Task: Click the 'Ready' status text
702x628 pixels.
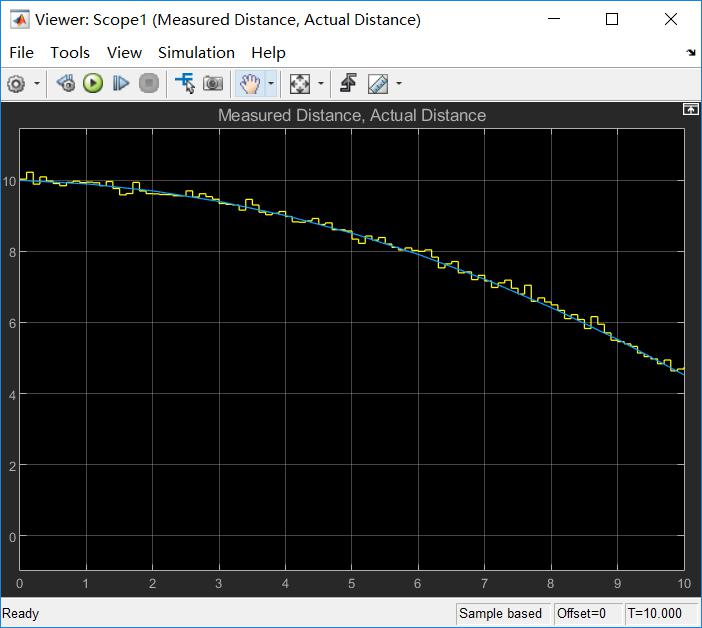Action: point(21,614)
